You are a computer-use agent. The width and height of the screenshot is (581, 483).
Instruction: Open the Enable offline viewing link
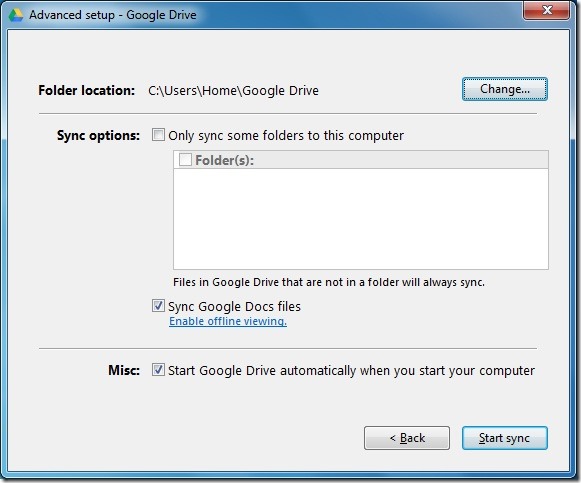coord(228,321)
